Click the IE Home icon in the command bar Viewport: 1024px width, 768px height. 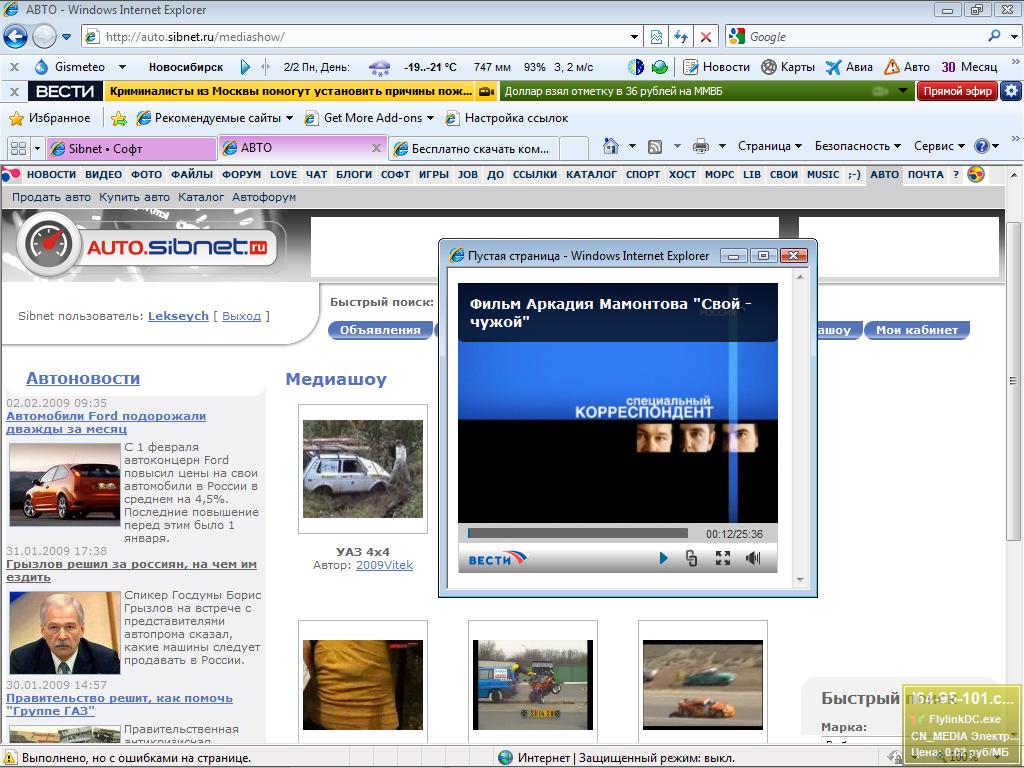pyautogui.click(x=611, y=146)
